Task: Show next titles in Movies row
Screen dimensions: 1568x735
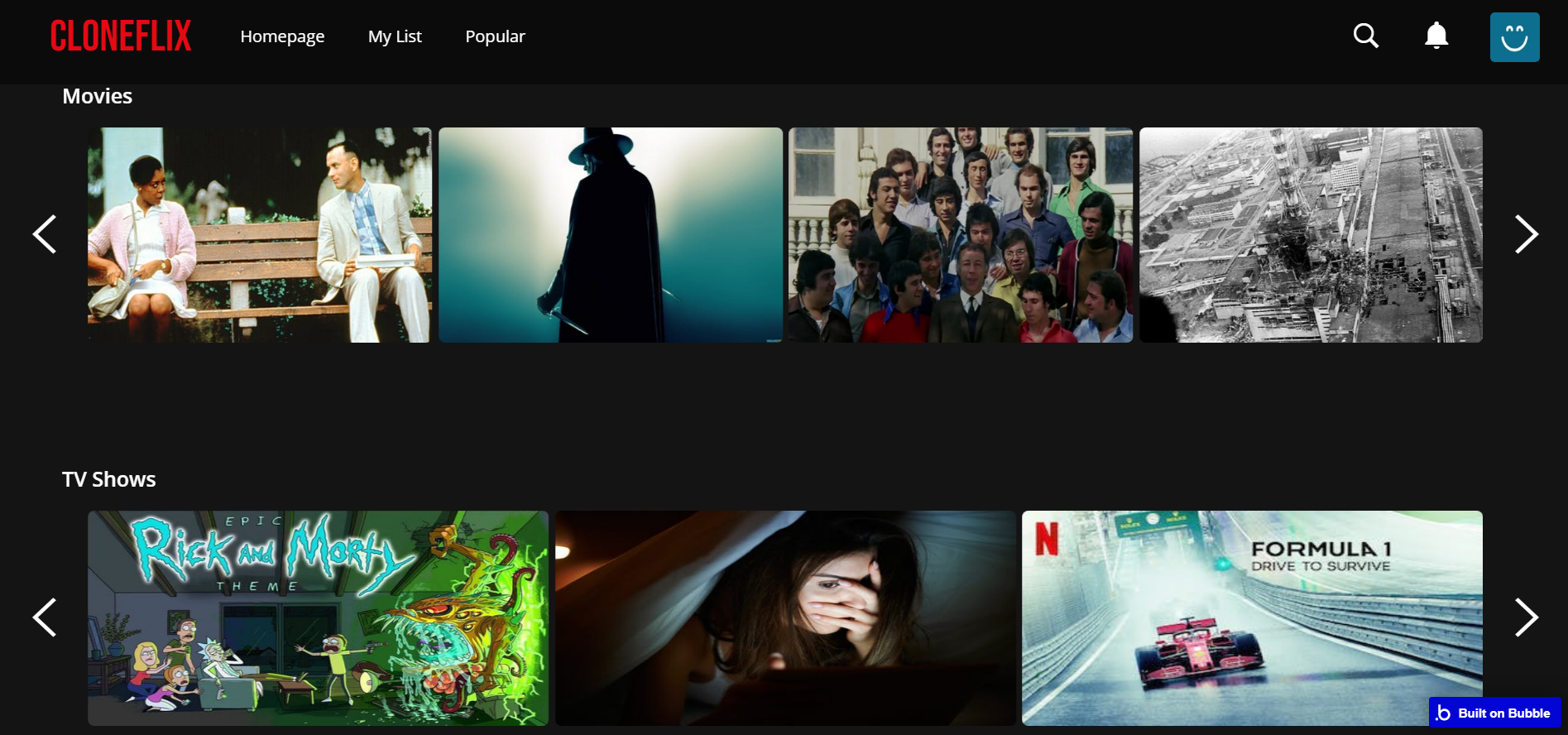Action: [1526, 234]
